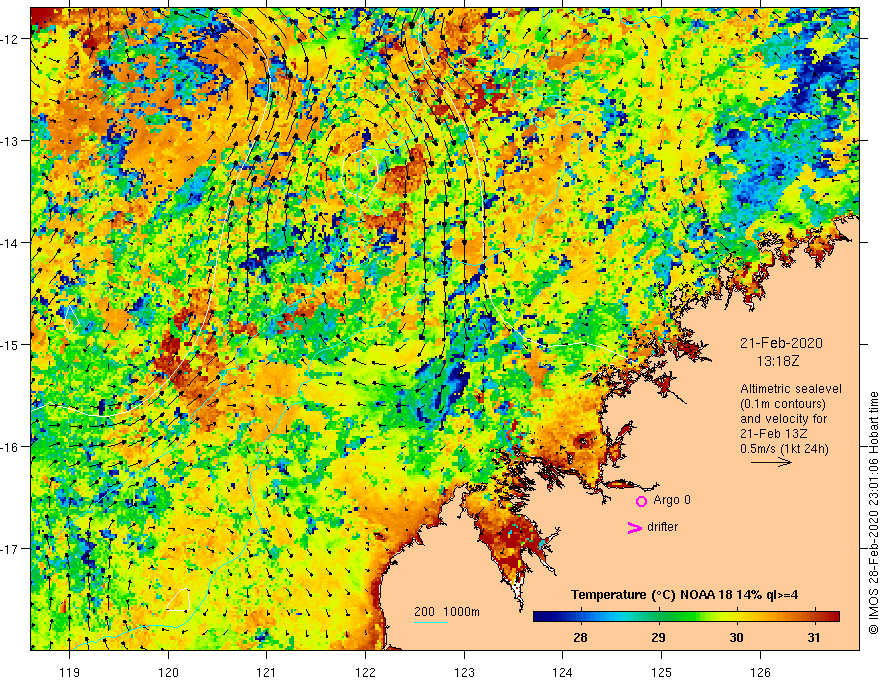This screenshot has height=680, width=880.
Task: Click the small white closed contour near 122E 13S
Action: coord(360,172)
